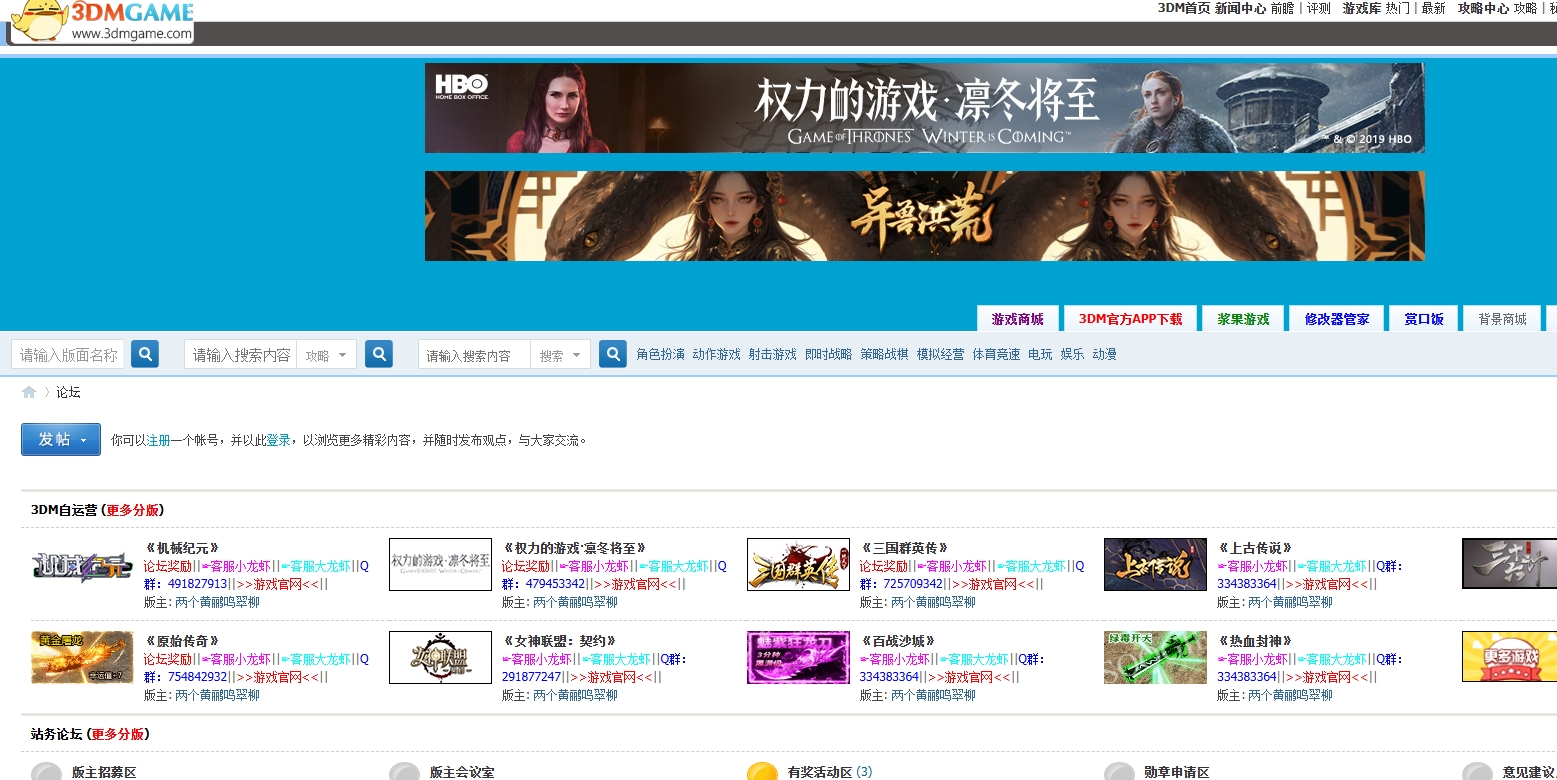The height and width of the screenshot is (780, 1557).
Task: Open the 三国群英传 board image
Action: [798, 565]
